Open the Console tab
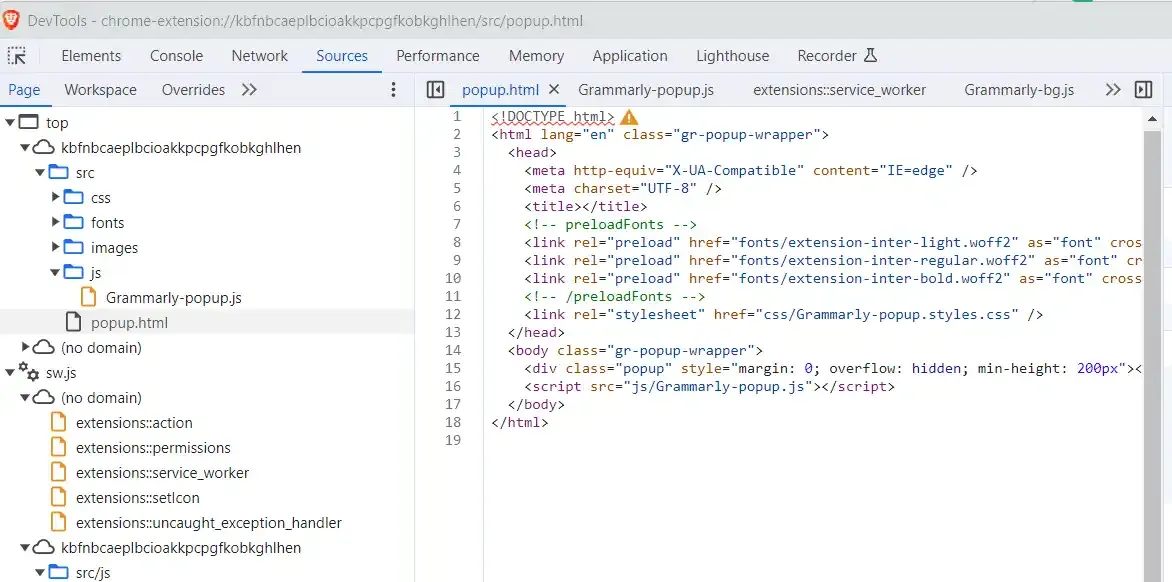Screen dimensions: 1172x582 [176, 56]
